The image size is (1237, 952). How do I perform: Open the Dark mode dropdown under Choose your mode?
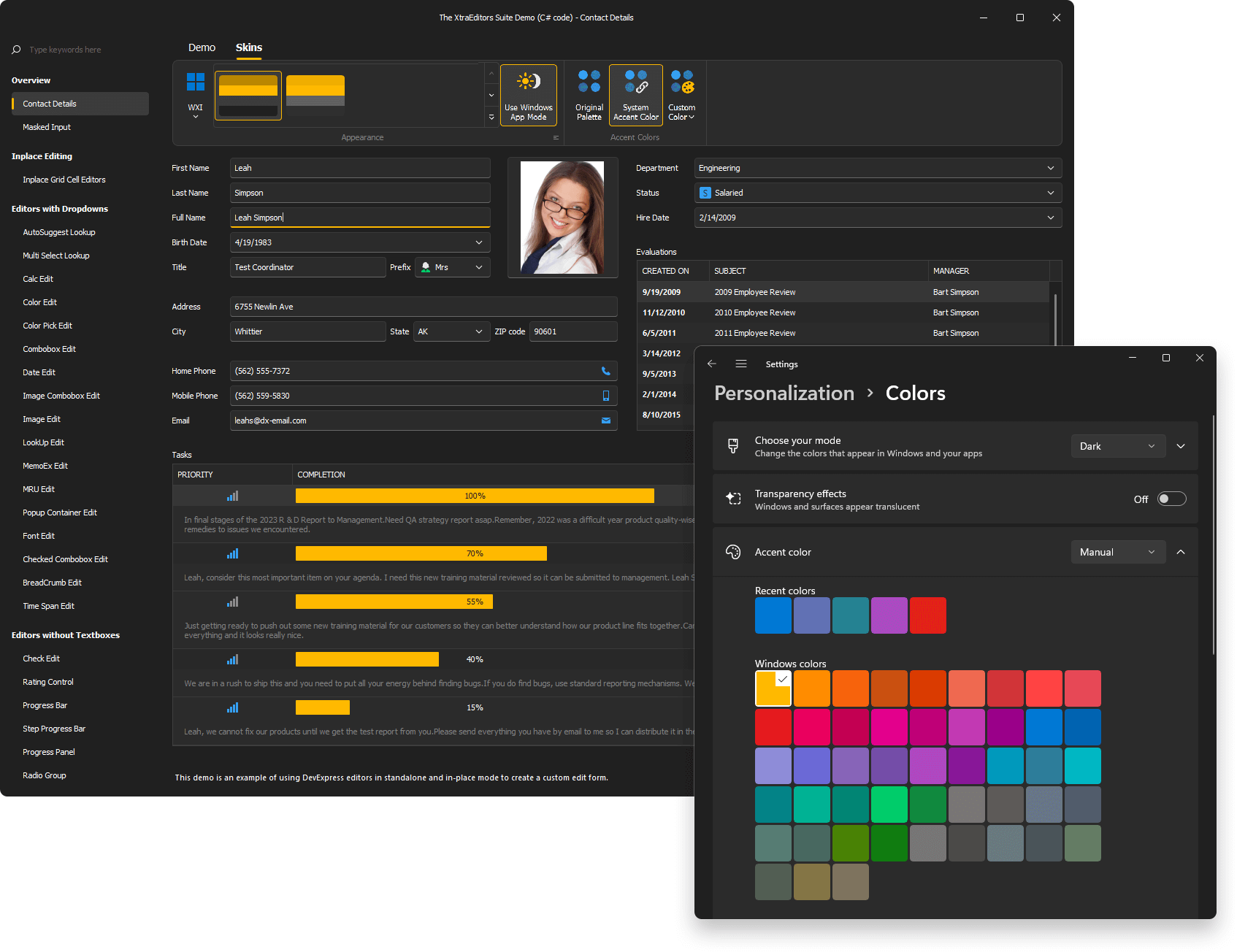(1118, 445)
